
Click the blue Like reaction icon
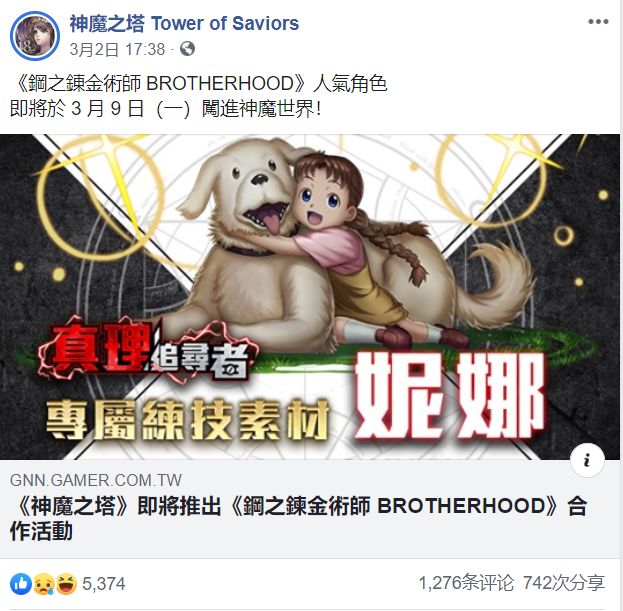point(21,584)
